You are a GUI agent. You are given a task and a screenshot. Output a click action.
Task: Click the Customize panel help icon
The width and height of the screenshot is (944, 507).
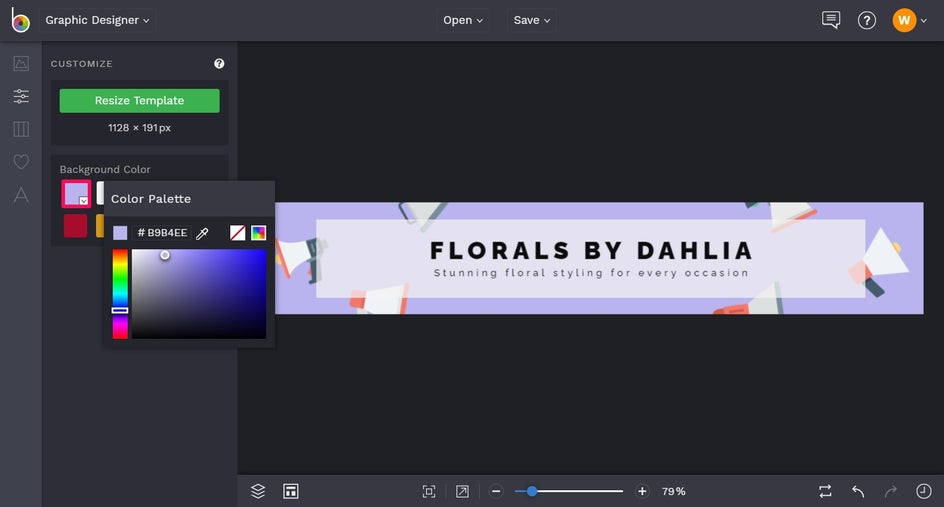(219, 63)
